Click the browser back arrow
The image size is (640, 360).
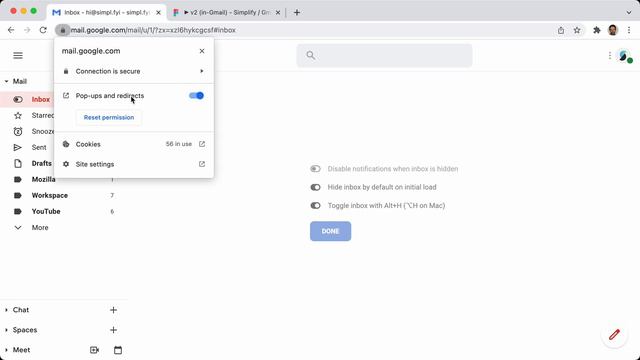point(11,30)
